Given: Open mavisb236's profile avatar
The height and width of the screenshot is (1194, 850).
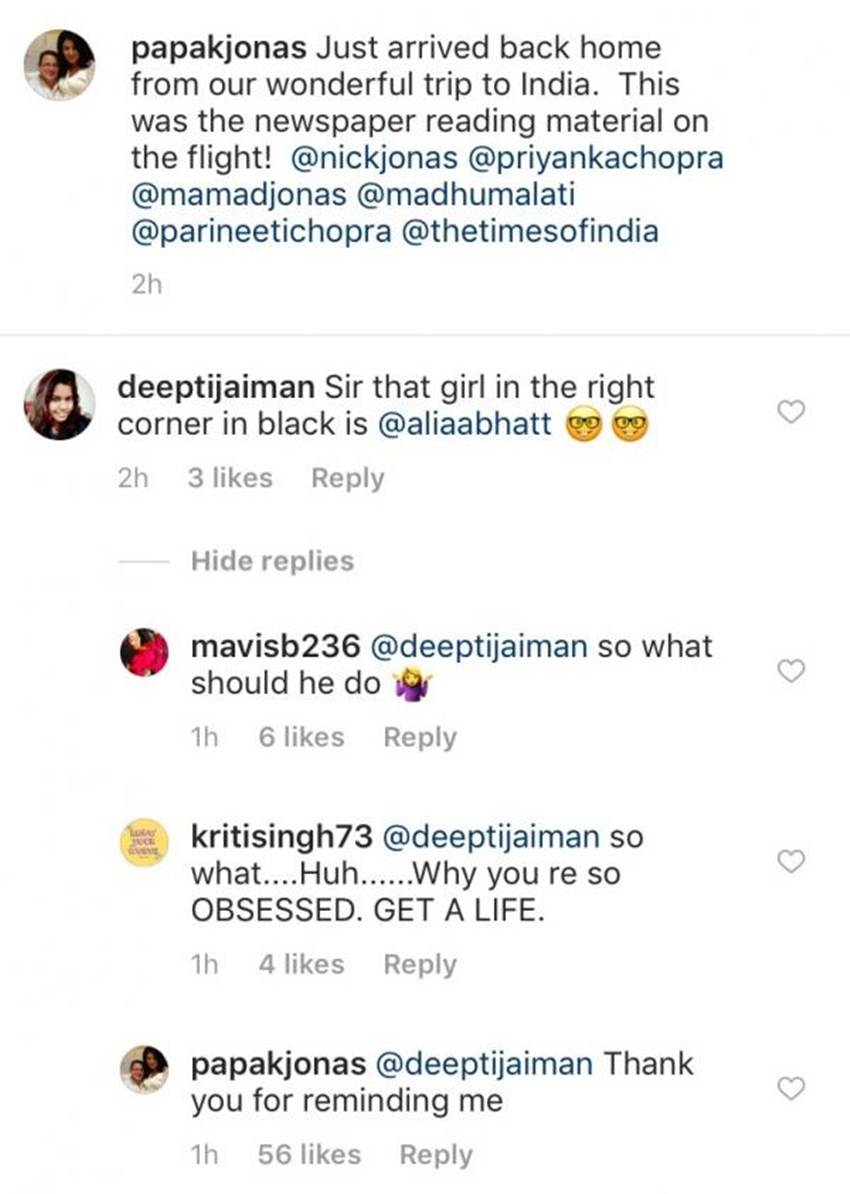Looking at the screenshot, I should click(x=145, y=654).
